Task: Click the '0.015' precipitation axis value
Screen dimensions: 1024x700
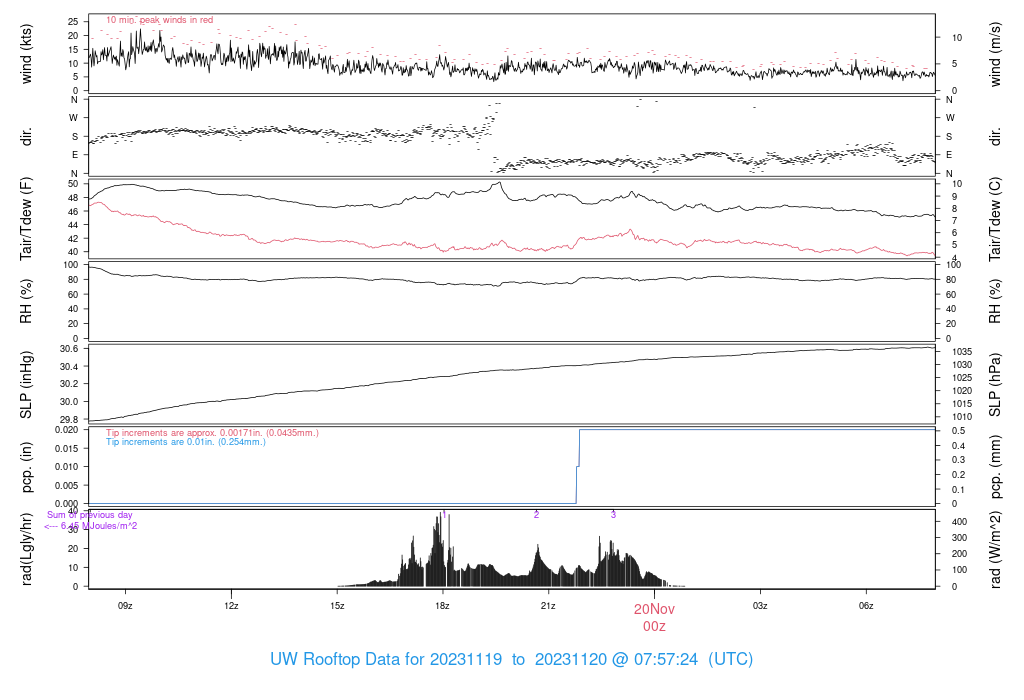Action: point(66,449)
